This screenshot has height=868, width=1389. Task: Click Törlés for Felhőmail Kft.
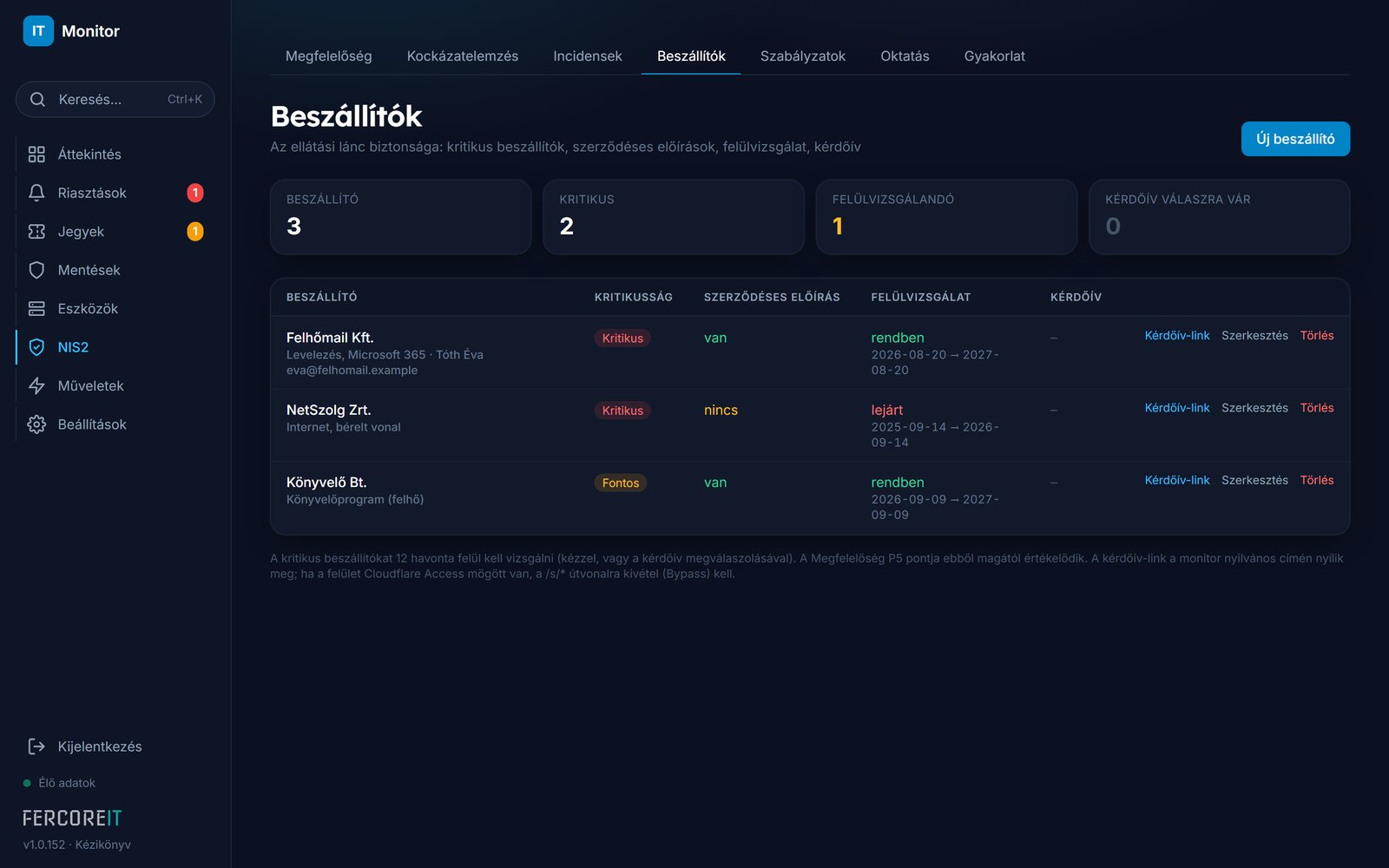tap(1317, 336)
